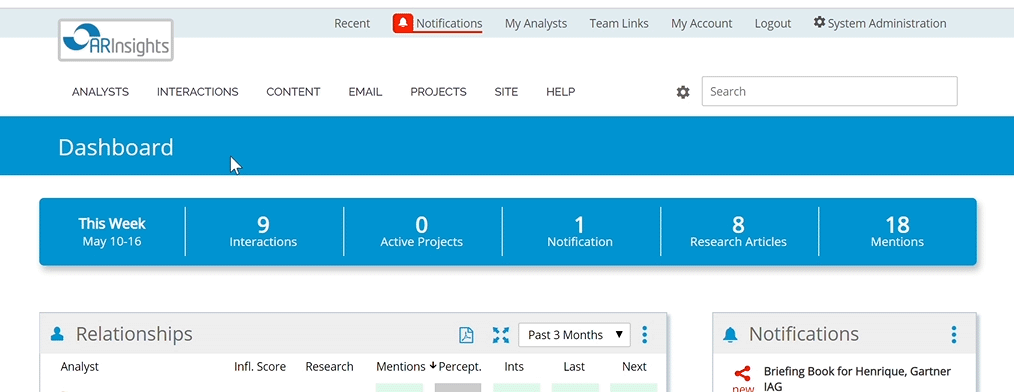
Task: Sort by the Mentions column
Action: pyautogui.click(x=401, y=367)
